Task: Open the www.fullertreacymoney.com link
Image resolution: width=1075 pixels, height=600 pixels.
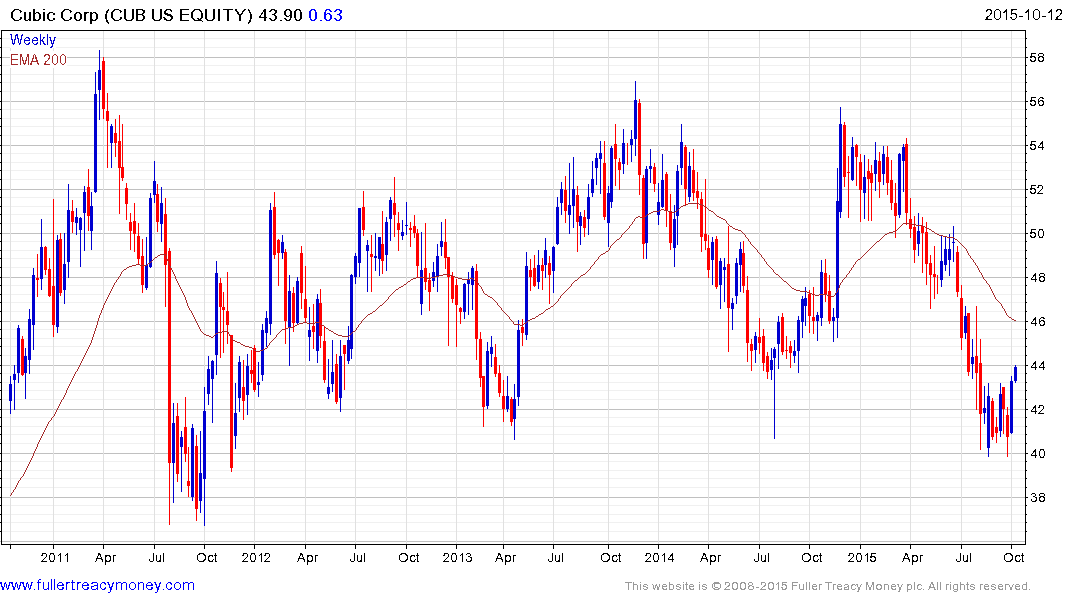Action: click(x=97, y=585)
